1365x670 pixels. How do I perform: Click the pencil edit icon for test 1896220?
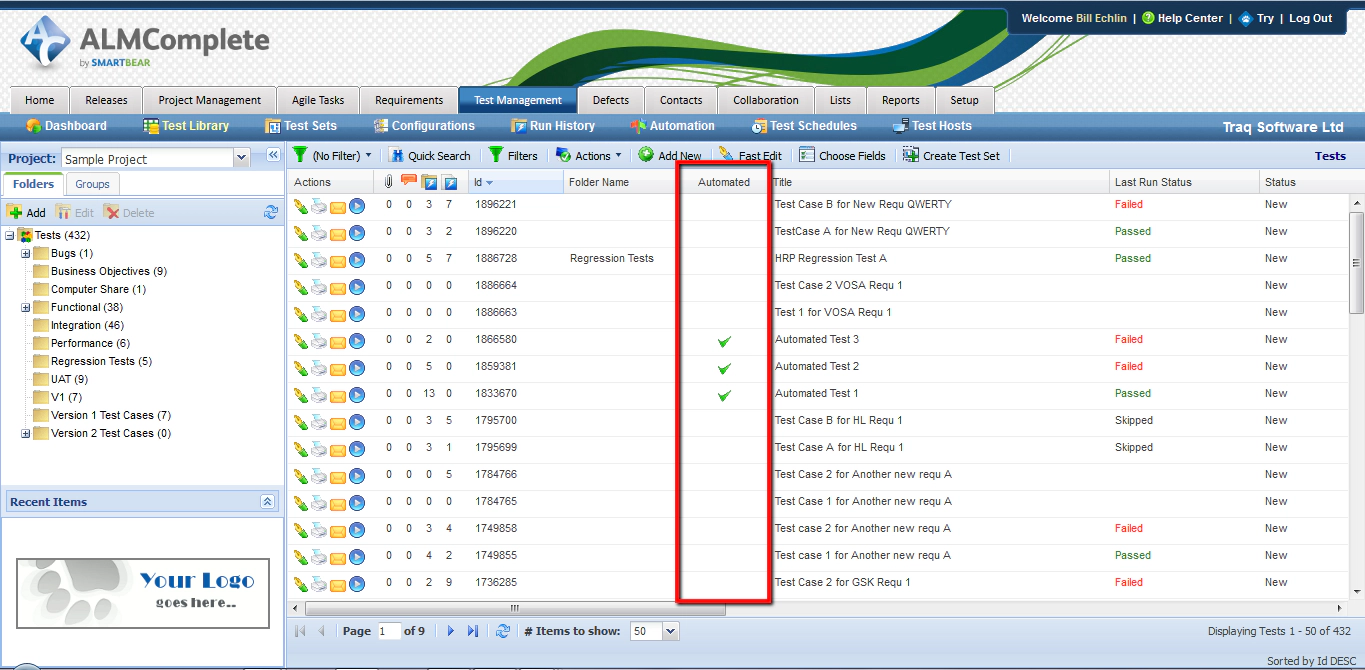300,232
